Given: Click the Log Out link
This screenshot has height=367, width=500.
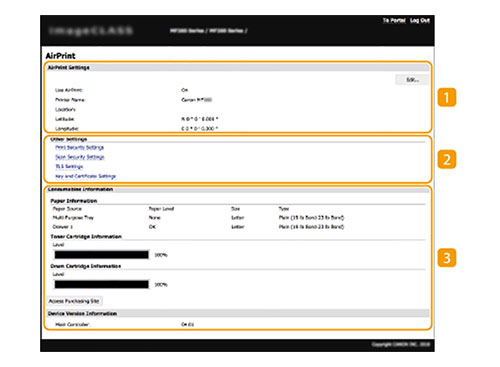Looking at the screenshot, I should 420,21.
